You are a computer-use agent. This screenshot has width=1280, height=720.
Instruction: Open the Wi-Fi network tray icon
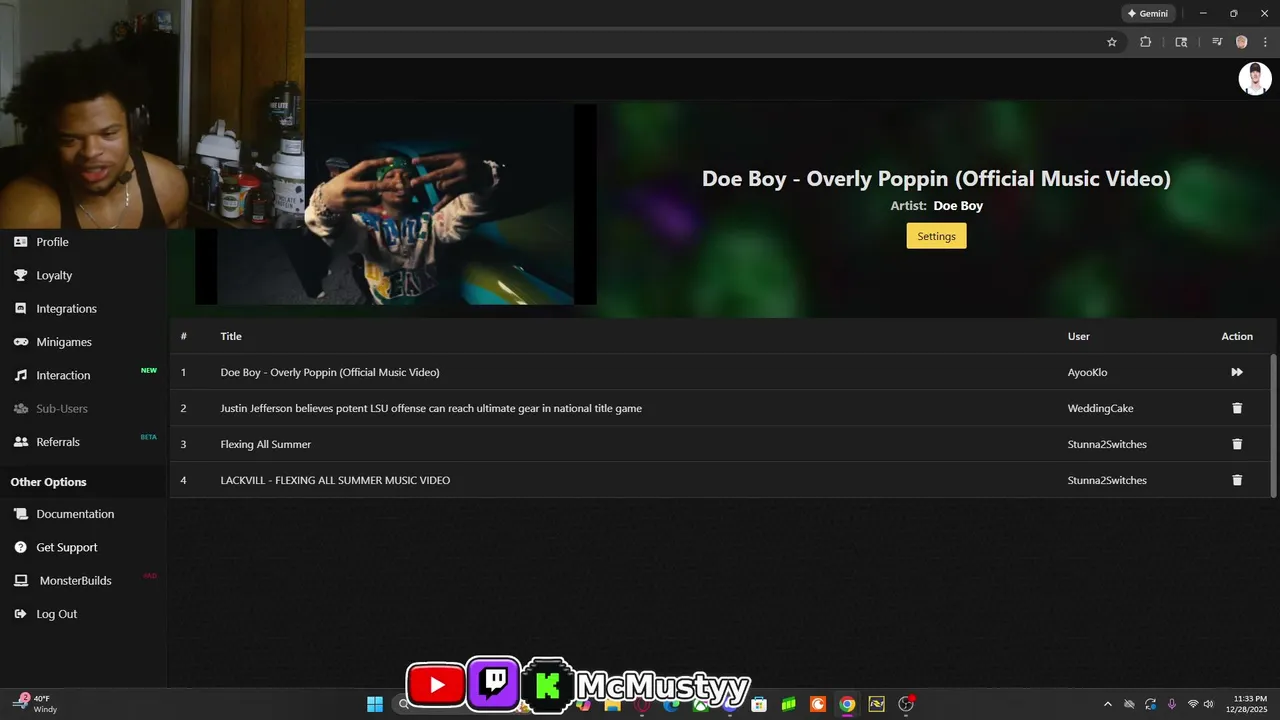(x=1193, y=704)
